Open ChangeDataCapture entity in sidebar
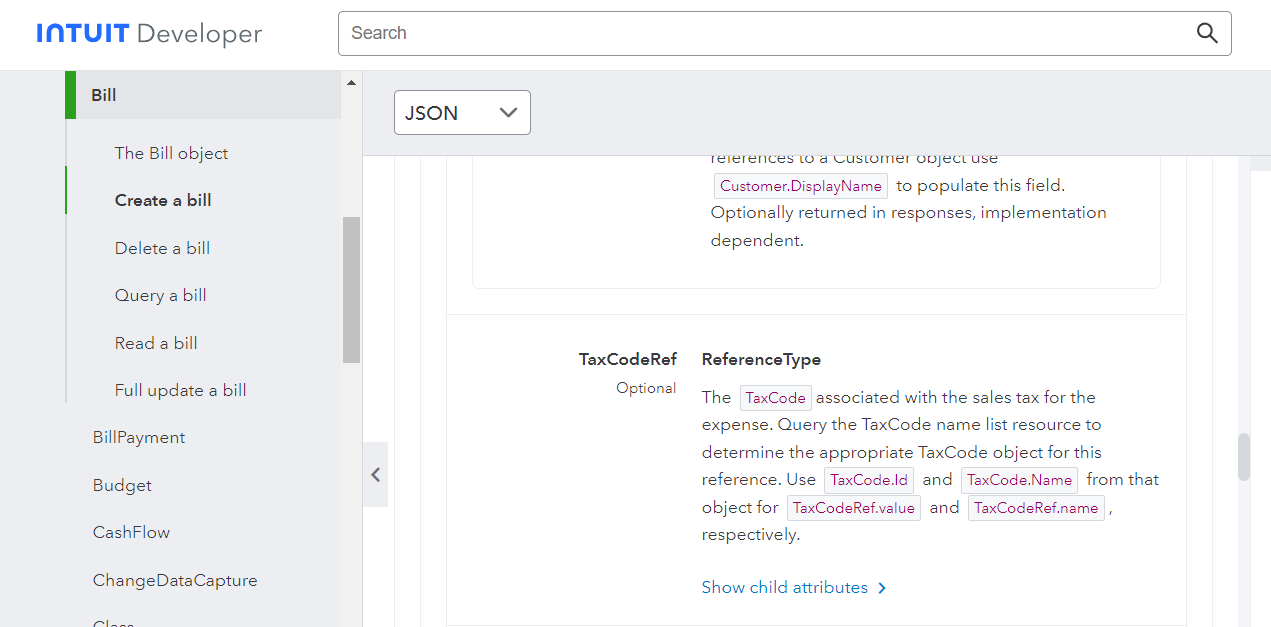The width and height of the screenshot is (1271, 627). pyautogui.click(x=175, y=580)
